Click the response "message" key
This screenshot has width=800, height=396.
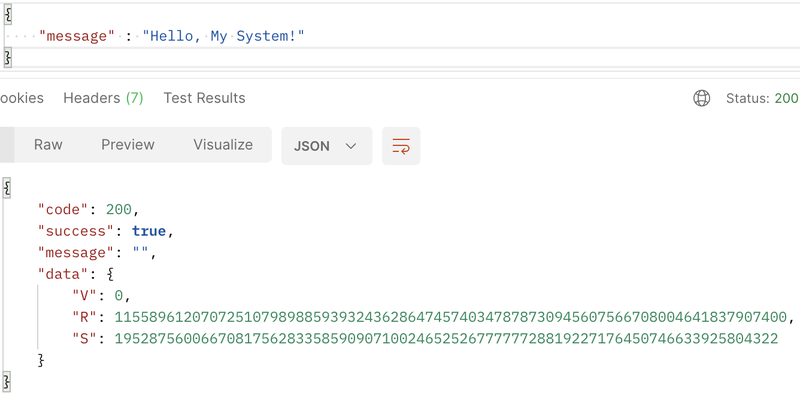[76, 253]
